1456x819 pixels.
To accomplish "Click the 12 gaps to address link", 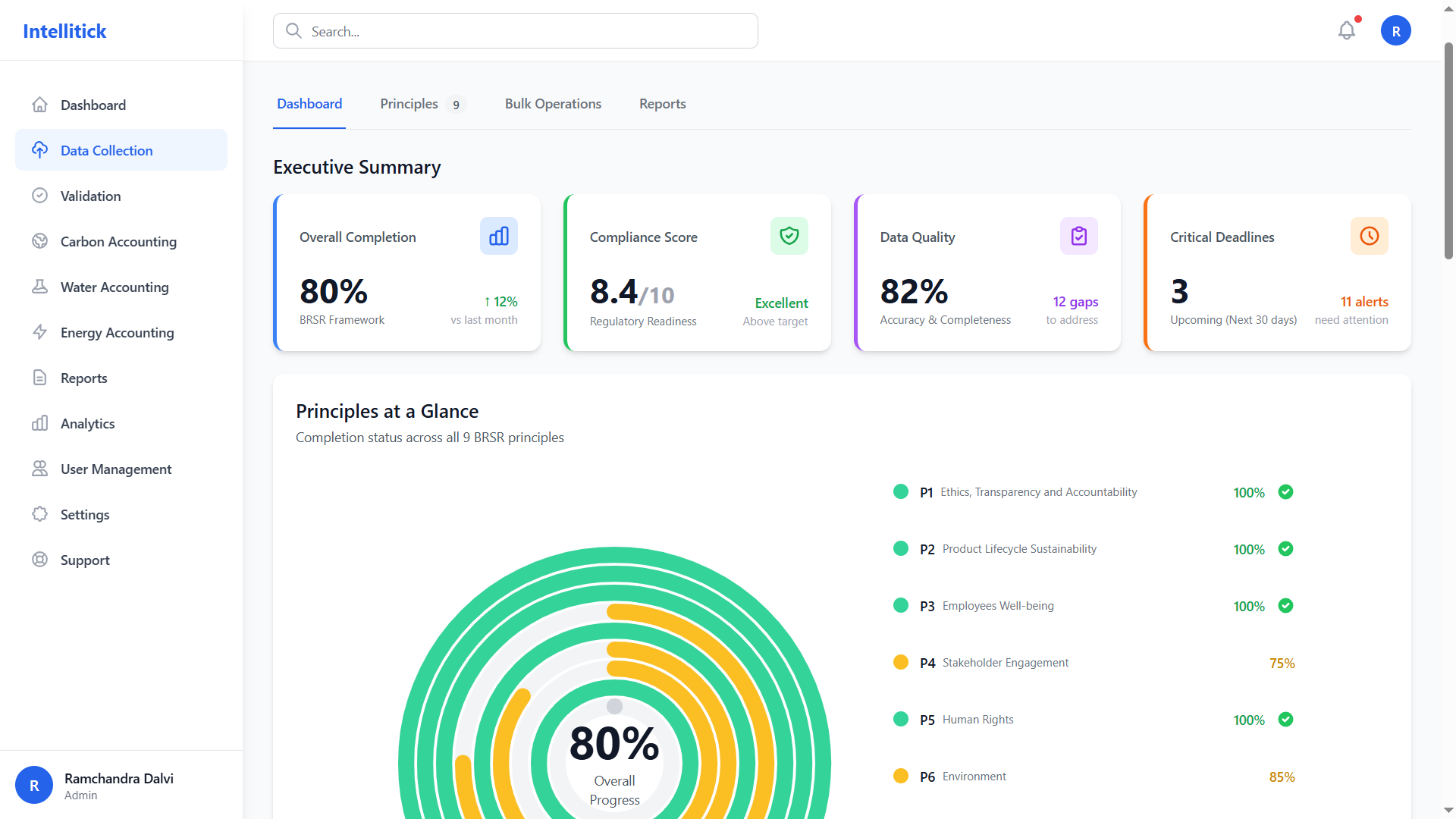I will pos(1075,310).
